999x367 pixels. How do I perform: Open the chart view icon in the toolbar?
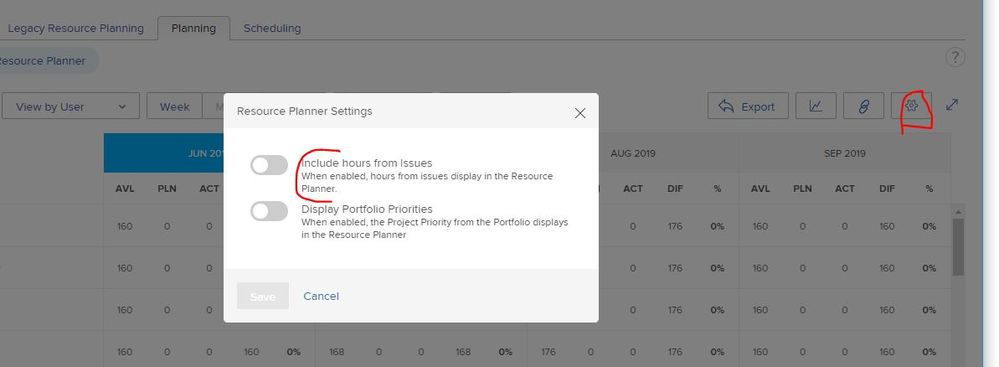click(x=816, y=106)
